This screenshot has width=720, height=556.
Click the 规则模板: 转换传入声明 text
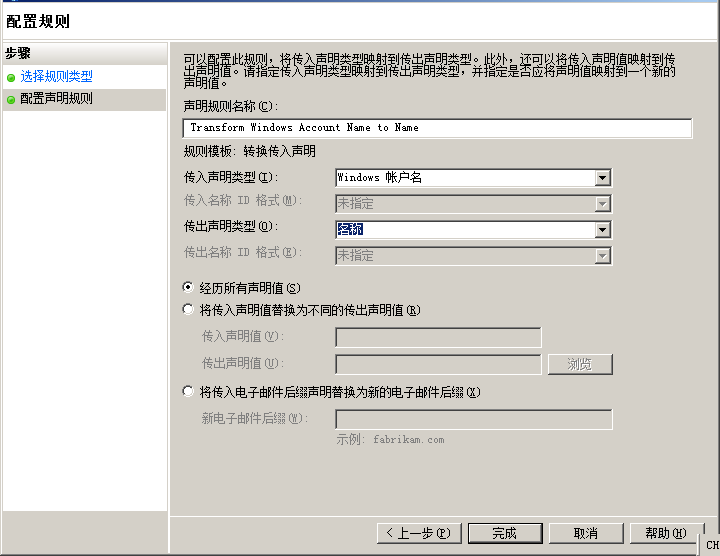tap(249, 152)
